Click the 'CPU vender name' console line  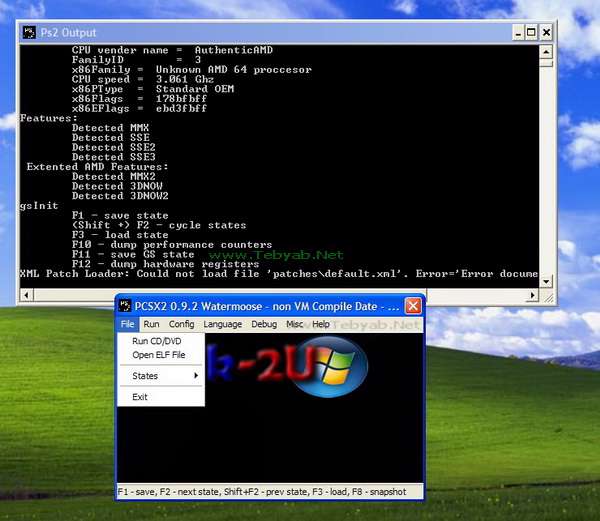(172, 50)
